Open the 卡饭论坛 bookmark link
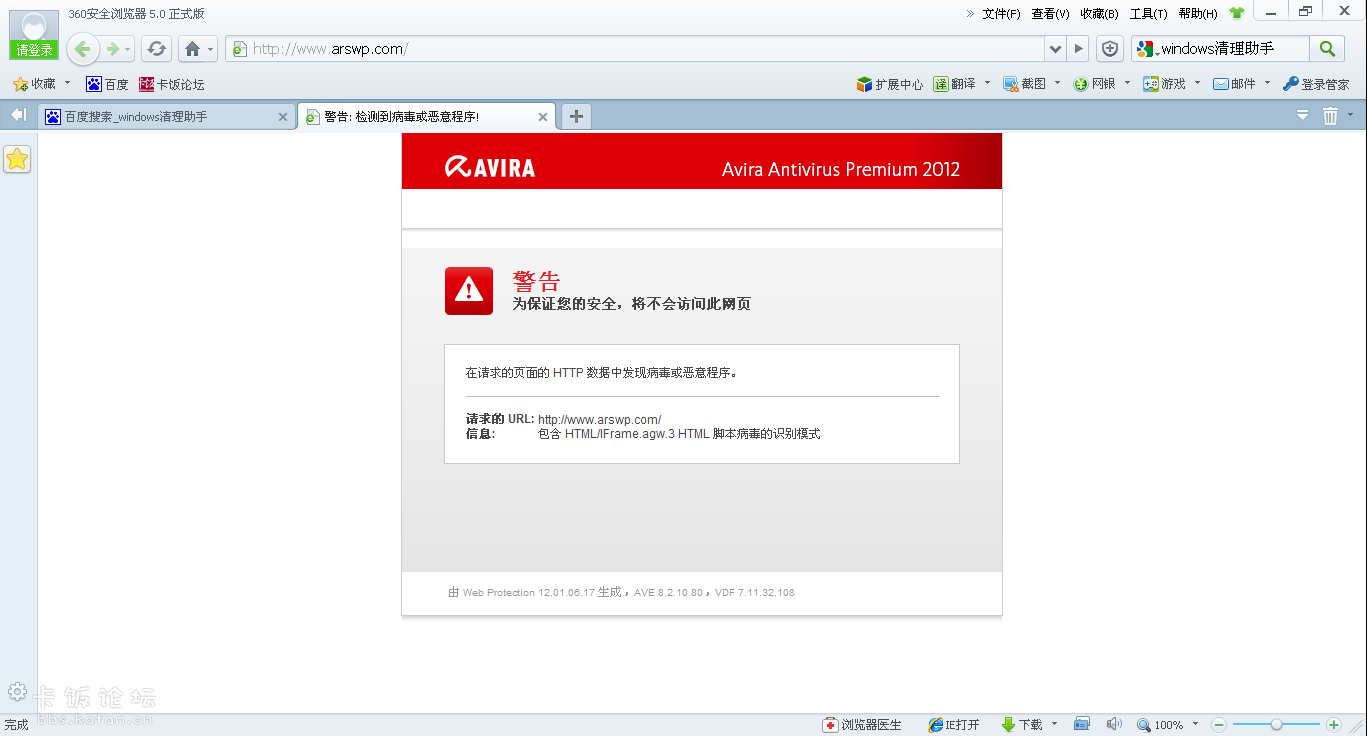The image size is (1367, 736). pyautogui.click(x=171, y=85)
